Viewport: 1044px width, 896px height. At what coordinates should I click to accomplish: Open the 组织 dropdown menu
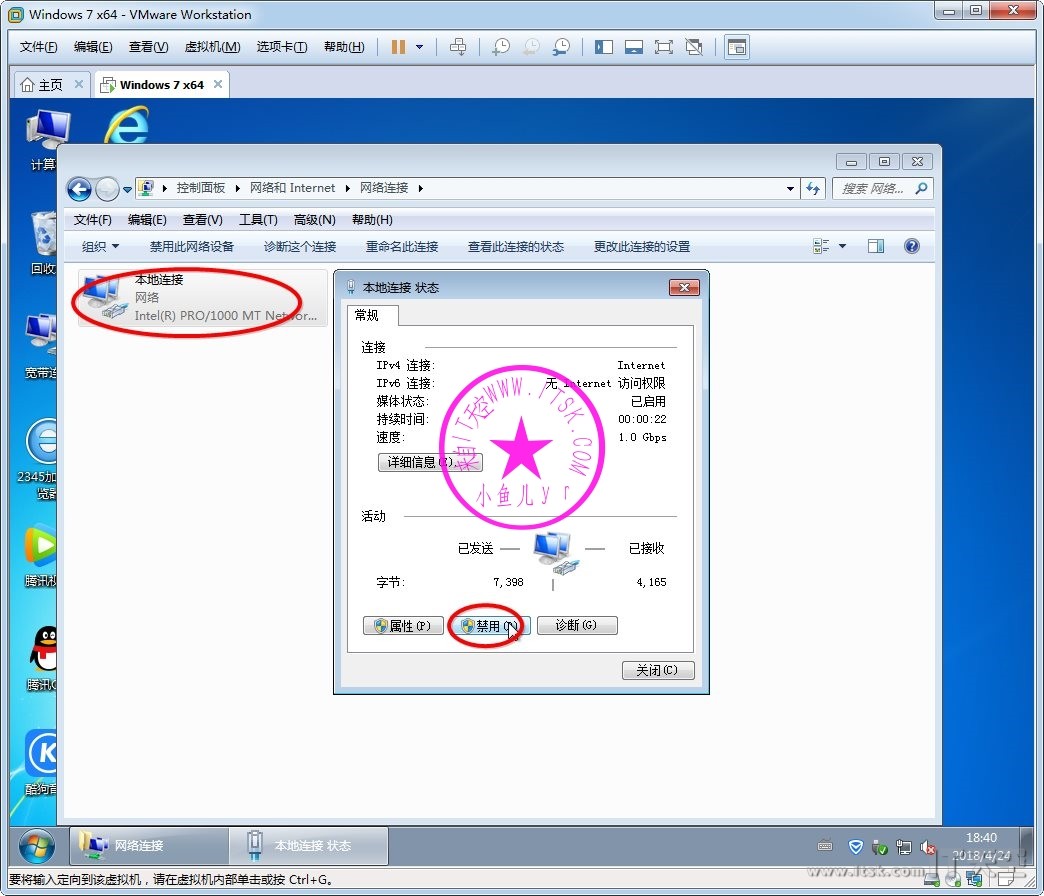[x=100, y=246]
